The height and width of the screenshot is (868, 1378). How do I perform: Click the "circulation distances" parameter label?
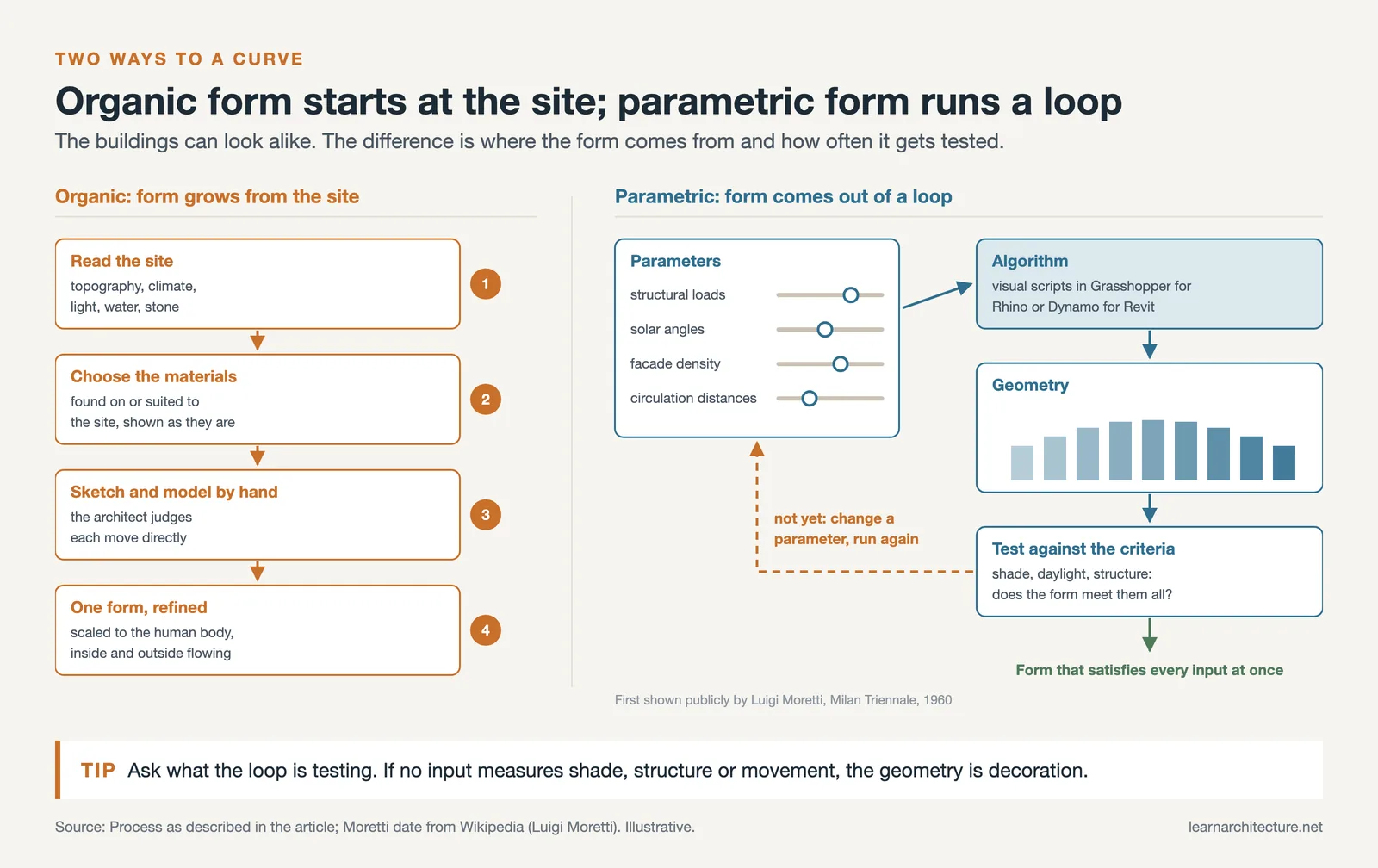pyautogui.click(x=693, y=398)
